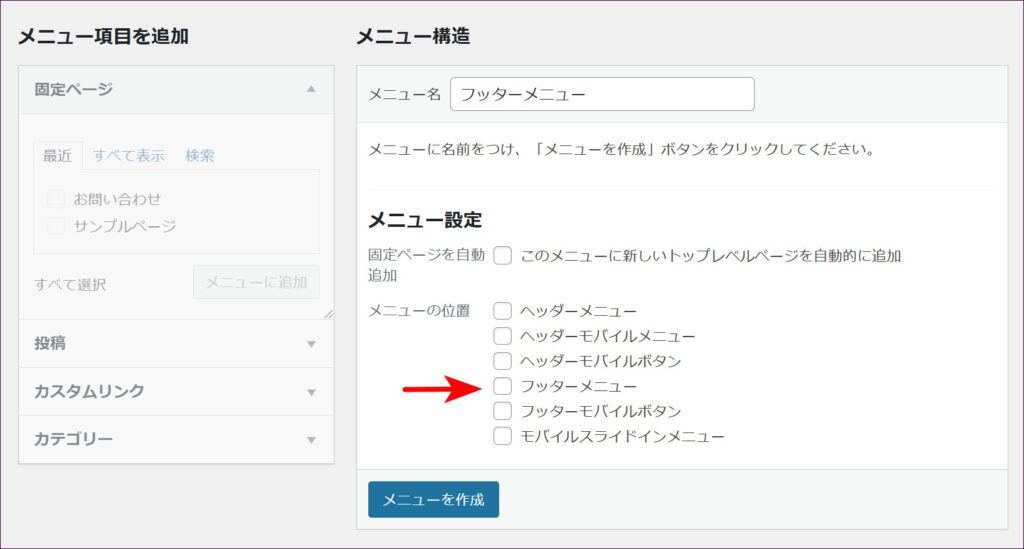This screenshot has width=1024, height=549.
Task: Tick the モバイルスライドインメニュー checkbox
Action: click(x=503, y=436)
